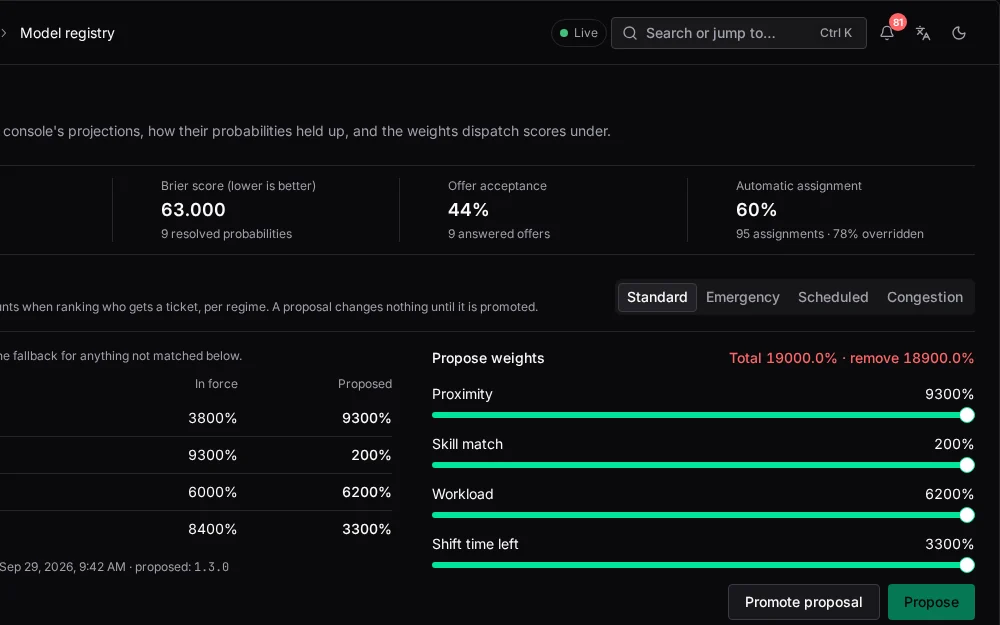
Task: Expand breadcrumb chevron before Model registry
Action: coord(4,33)
